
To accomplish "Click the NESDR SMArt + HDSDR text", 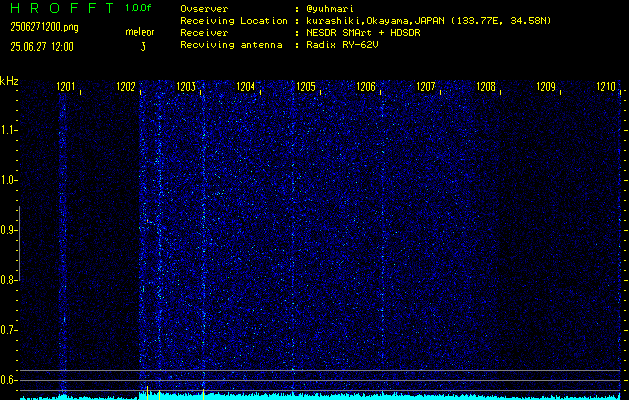I will pos(363,33).
